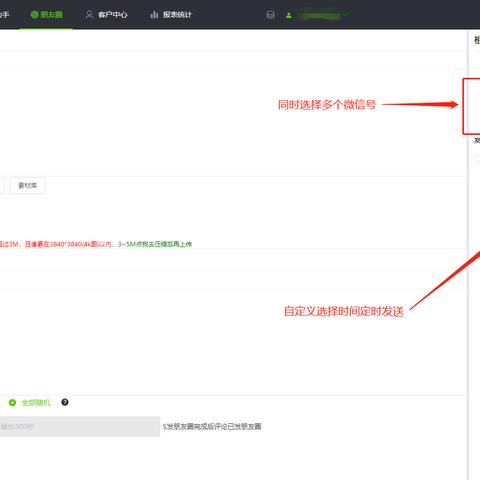
Task: Open the 素材库 material library
Action: tap(27, 185)
